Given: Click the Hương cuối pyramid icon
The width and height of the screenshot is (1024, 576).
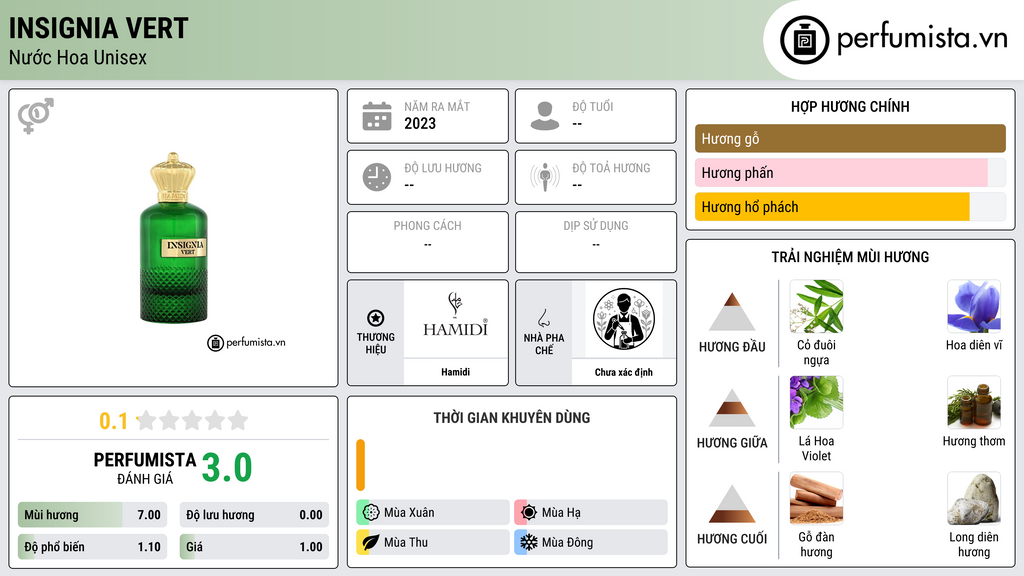Looking at the screenshot, I should [x=732, y=504].
